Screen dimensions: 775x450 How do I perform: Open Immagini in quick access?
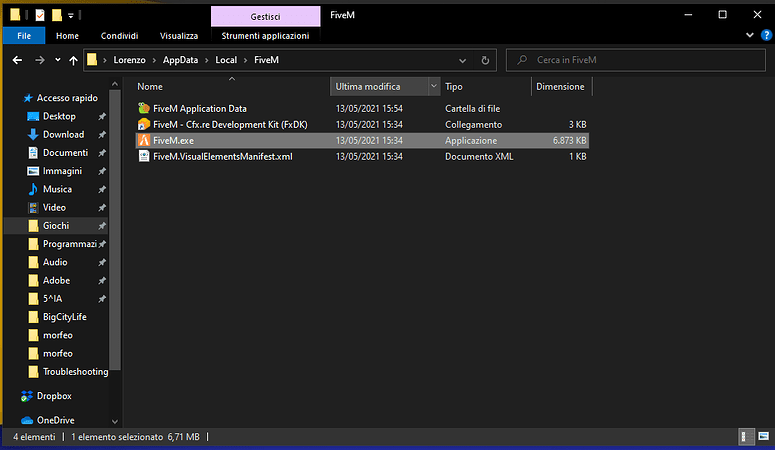pyautogui.click(x=62, y=171)
